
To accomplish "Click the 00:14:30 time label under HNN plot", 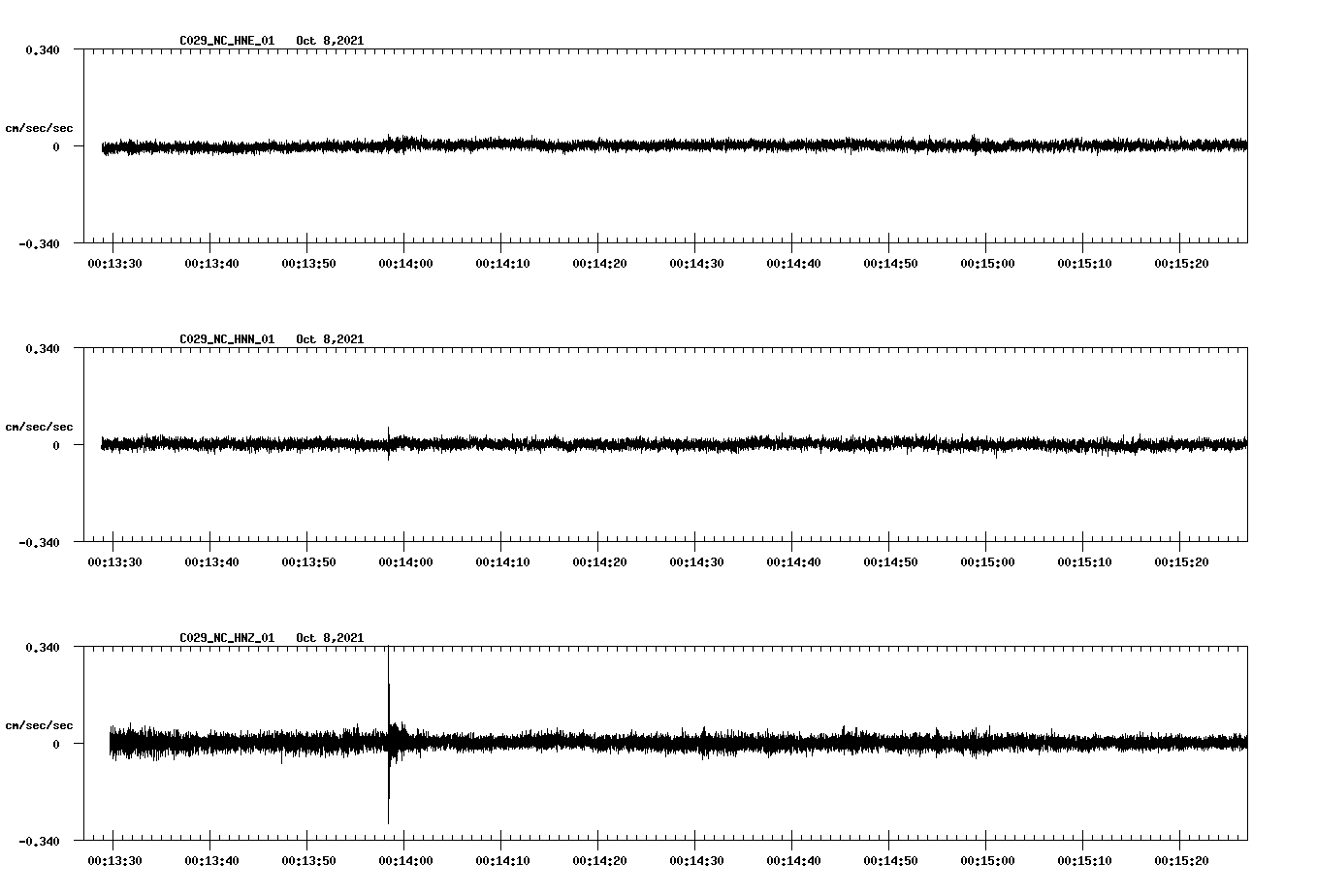I will click(x=696, y=562).
